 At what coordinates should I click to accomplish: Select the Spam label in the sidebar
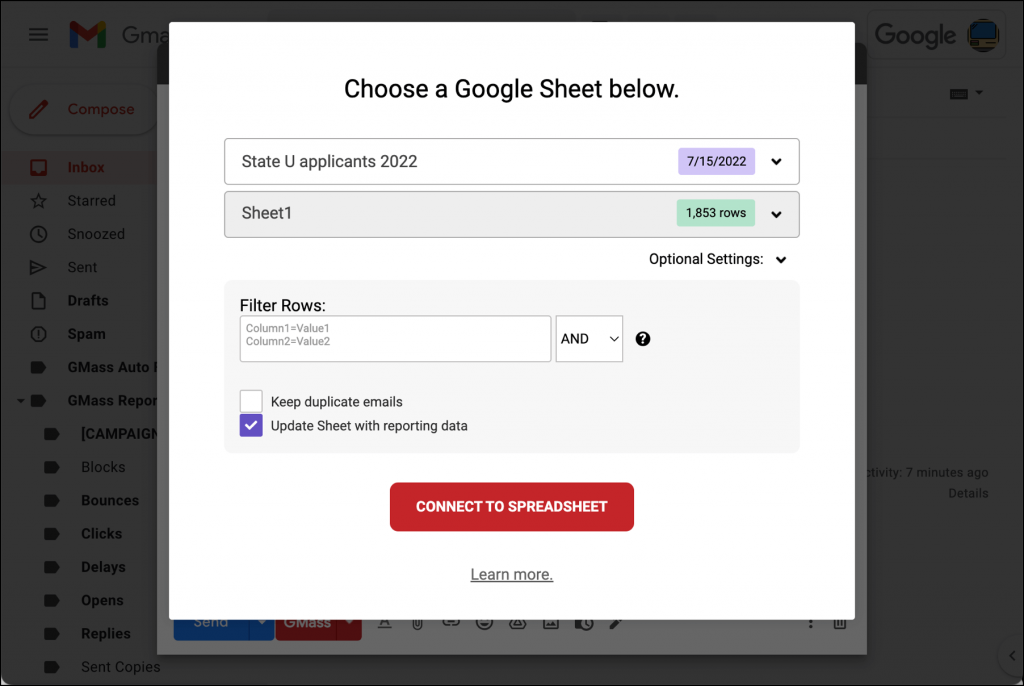[x=86, y=333]
